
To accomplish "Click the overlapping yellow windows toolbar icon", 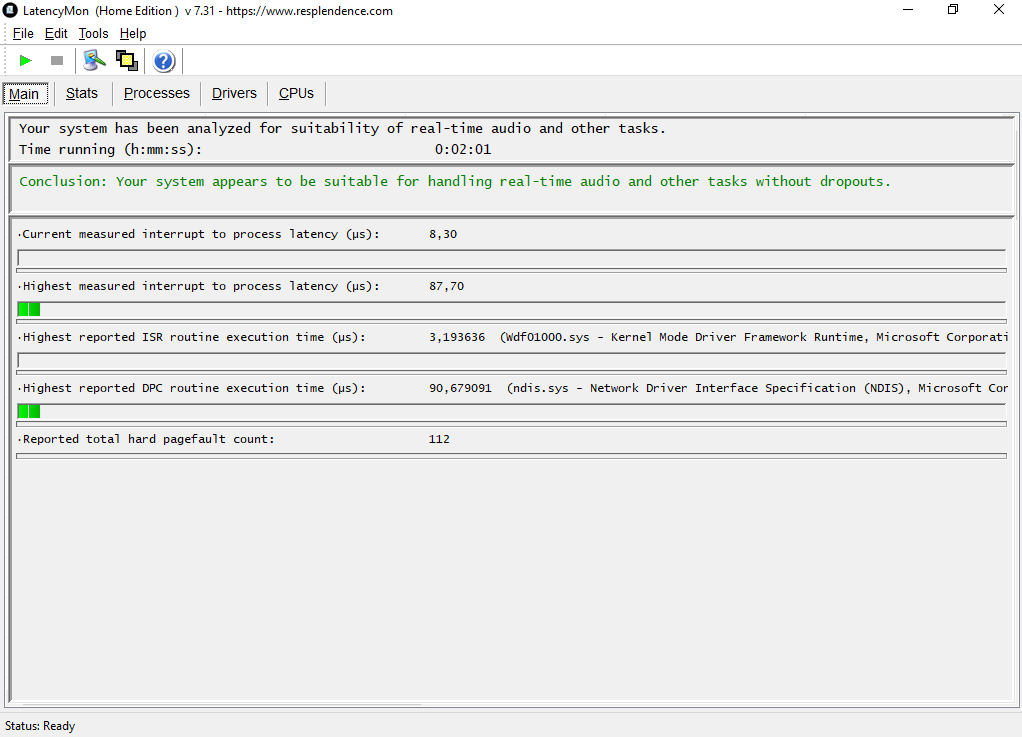I will click(x=127, y=61).
